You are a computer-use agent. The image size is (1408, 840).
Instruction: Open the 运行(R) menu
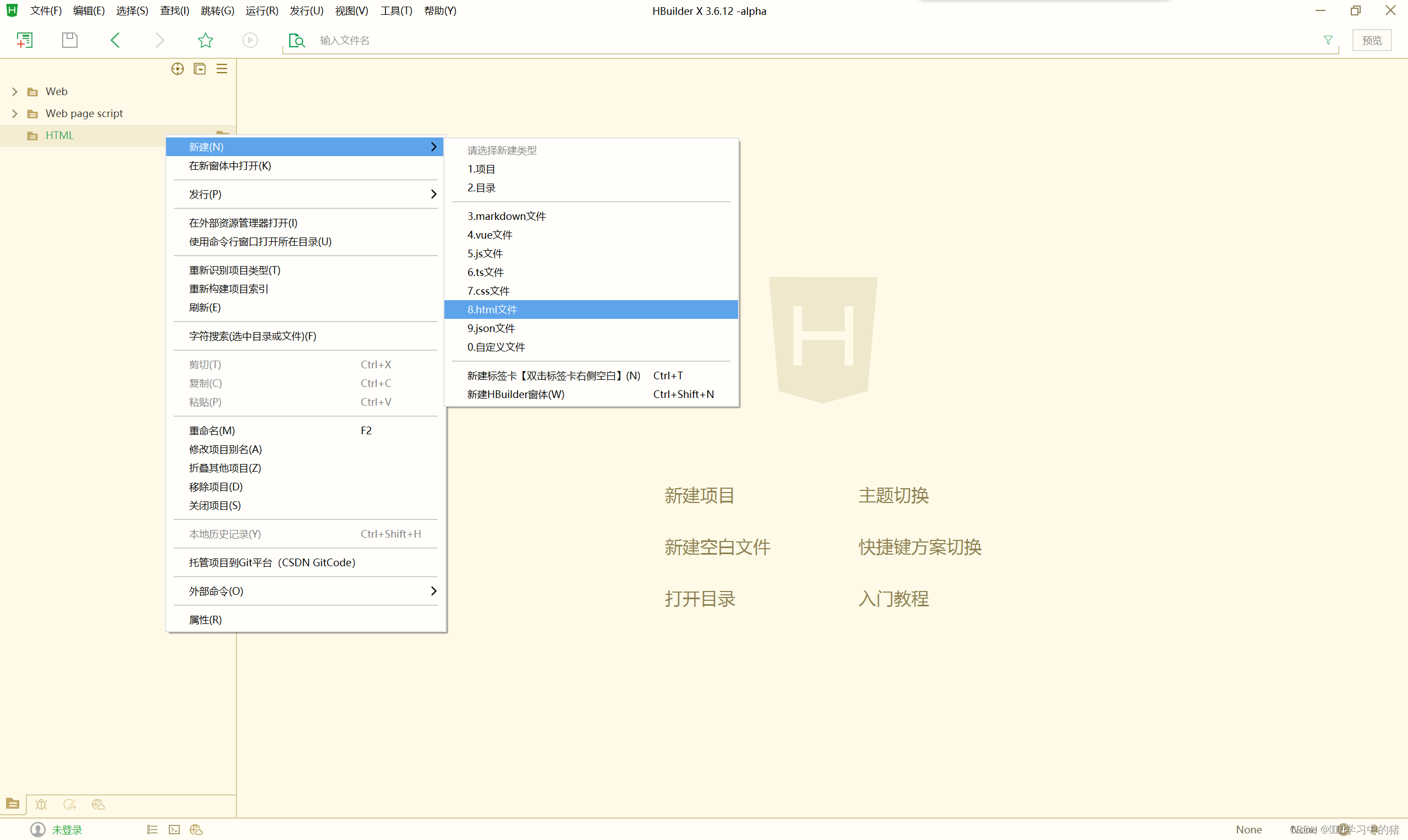click(262, 11)
